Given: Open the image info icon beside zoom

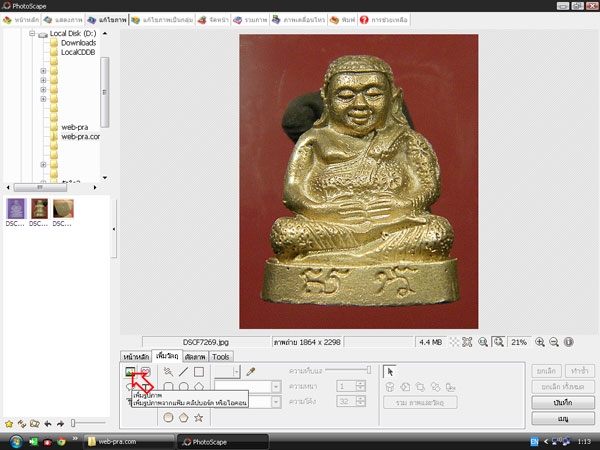Looking at the screenshot, I should [569, 342].
